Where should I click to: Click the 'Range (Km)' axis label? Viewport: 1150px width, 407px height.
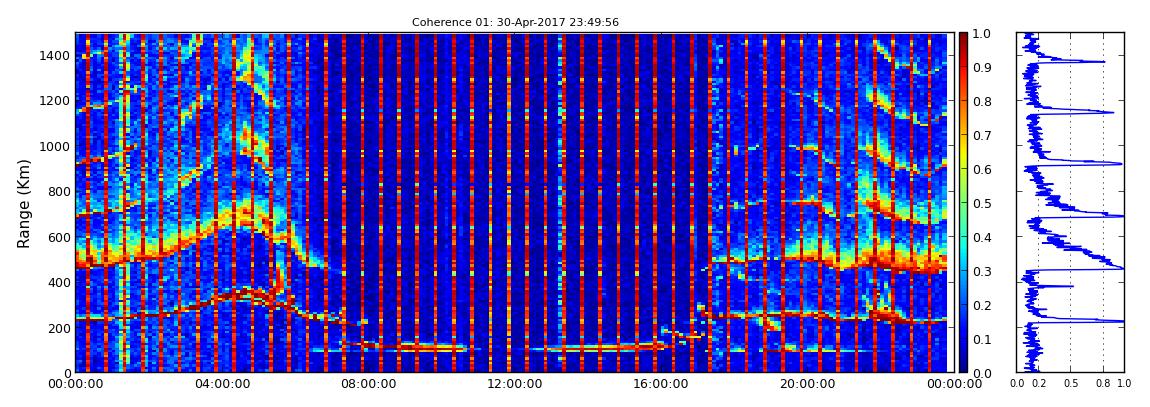[25, 203]
